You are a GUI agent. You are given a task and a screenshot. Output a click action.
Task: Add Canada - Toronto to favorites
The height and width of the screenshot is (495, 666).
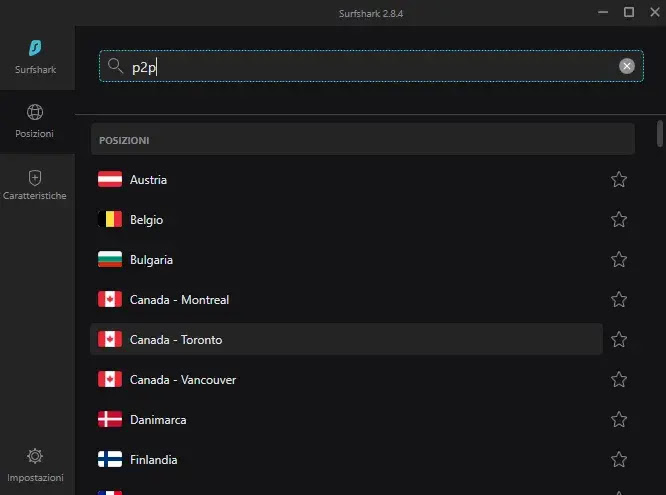(619, 339)
